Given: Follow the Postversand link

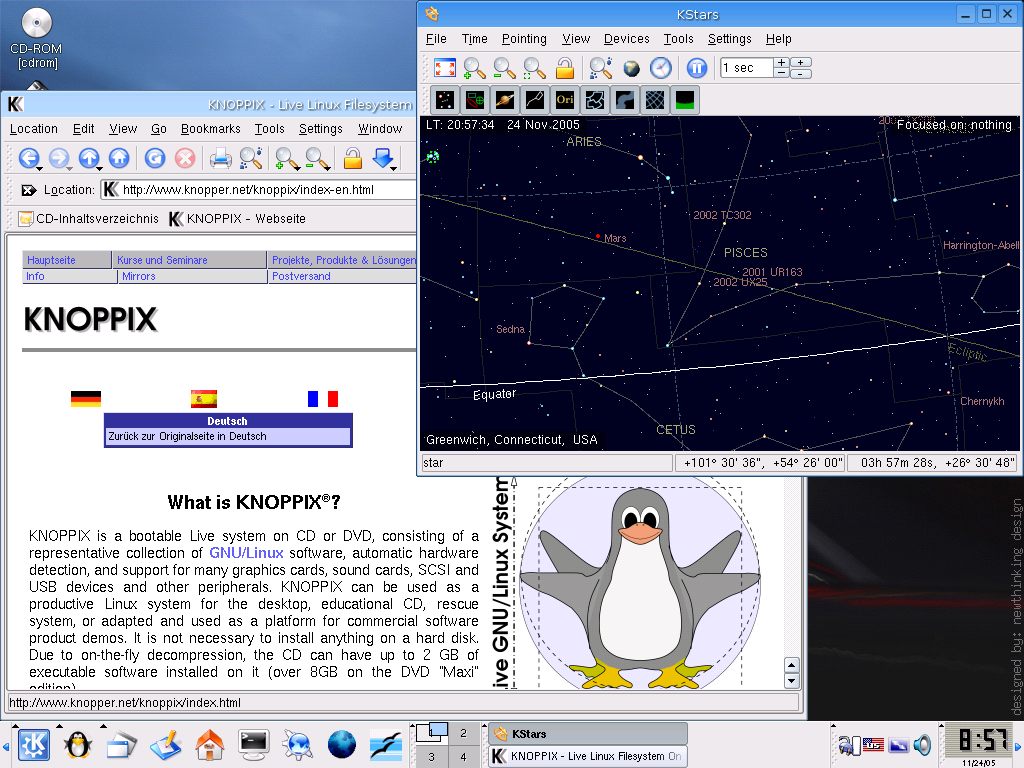Looking at the screenshot, I should (301, 276).
